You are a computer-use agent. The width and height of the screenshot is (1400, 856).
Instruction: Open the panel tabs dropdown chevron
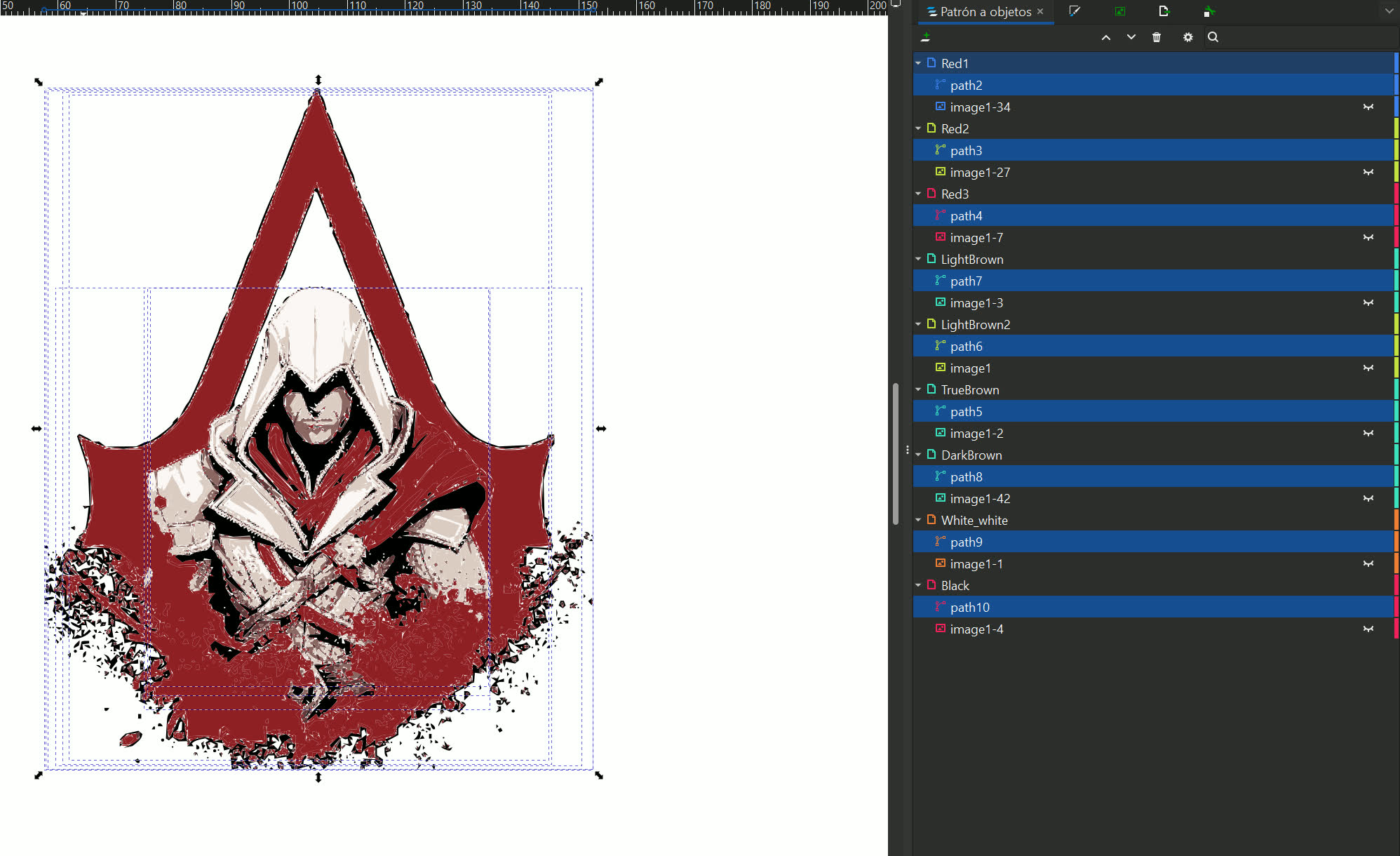(1389, 11)
